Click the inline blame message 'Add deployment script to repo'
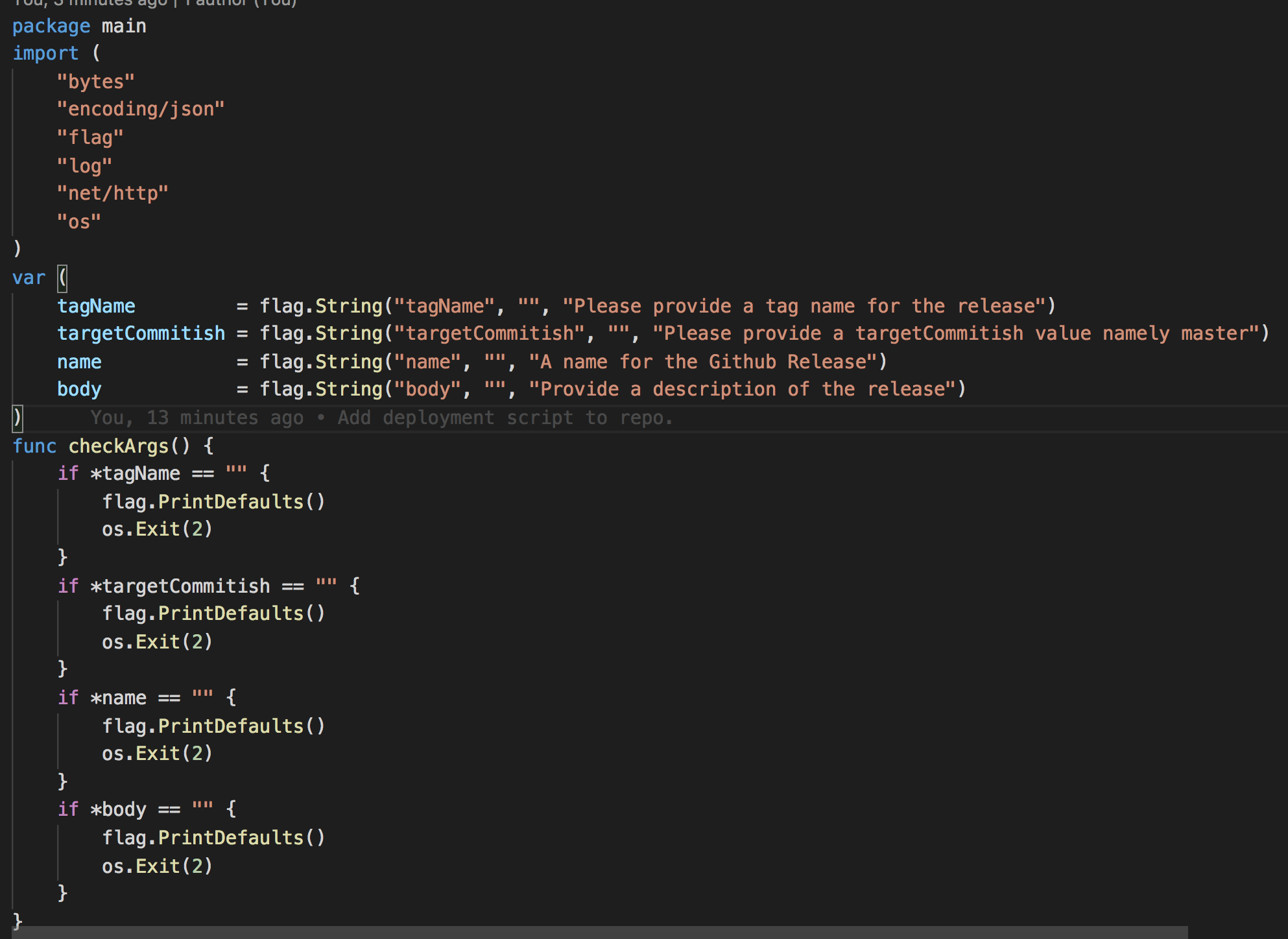 [x=505, y=418]
